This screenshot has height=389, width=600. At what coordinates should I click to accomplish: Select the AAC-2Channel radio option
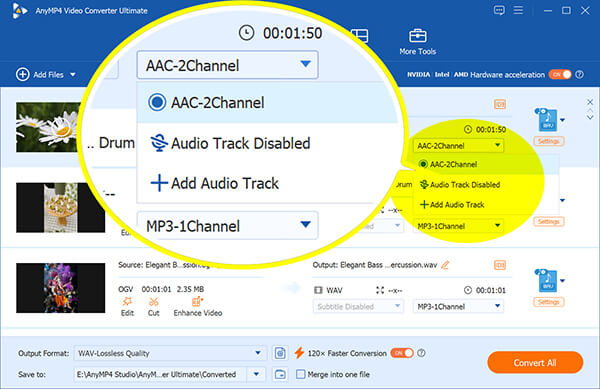click(423, 164)
